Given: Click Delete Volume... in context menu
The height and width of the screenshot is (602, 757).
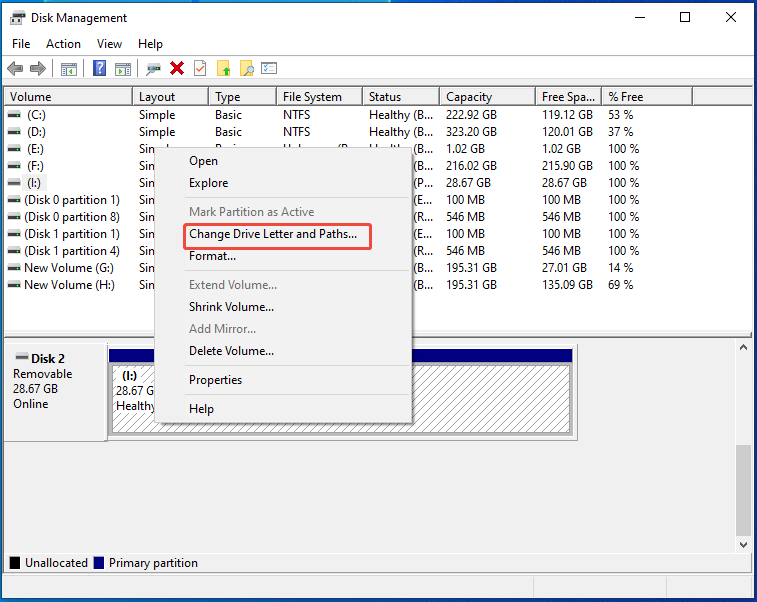Looking at the screenshot, I should (231, 351).
